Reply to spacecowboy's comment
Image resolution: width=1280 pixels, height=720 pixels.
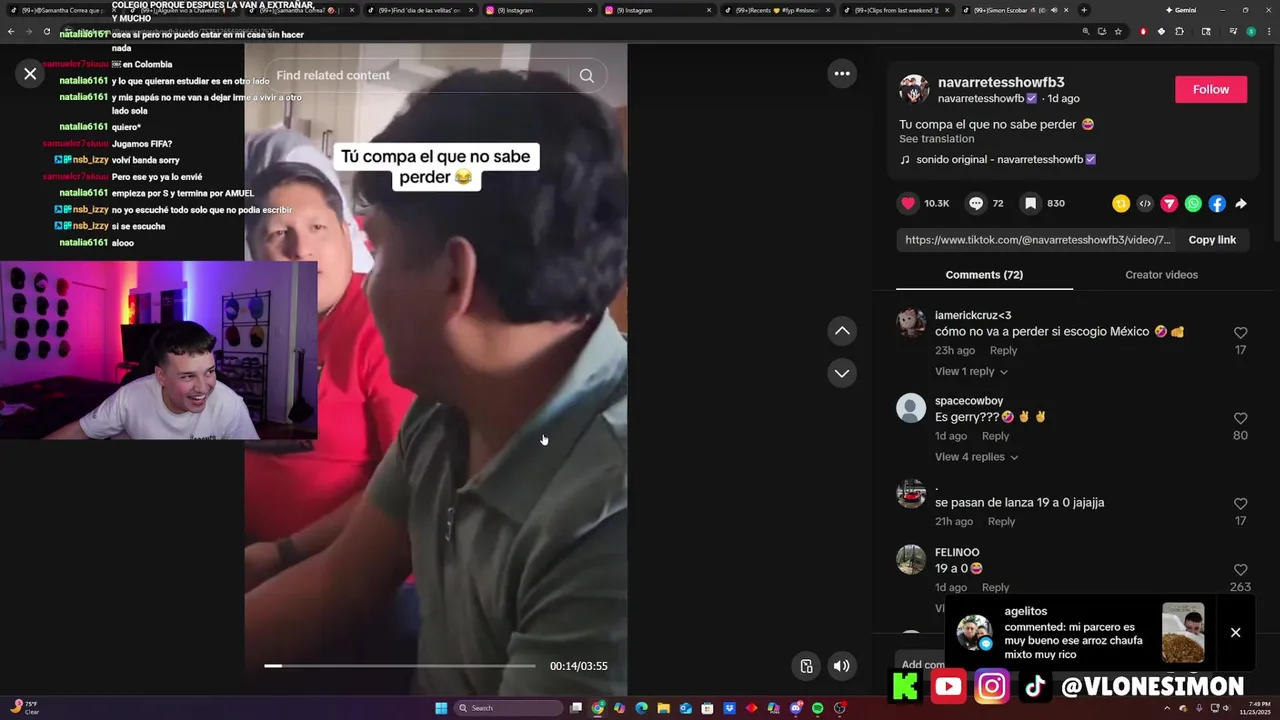(x=995, y=436)
